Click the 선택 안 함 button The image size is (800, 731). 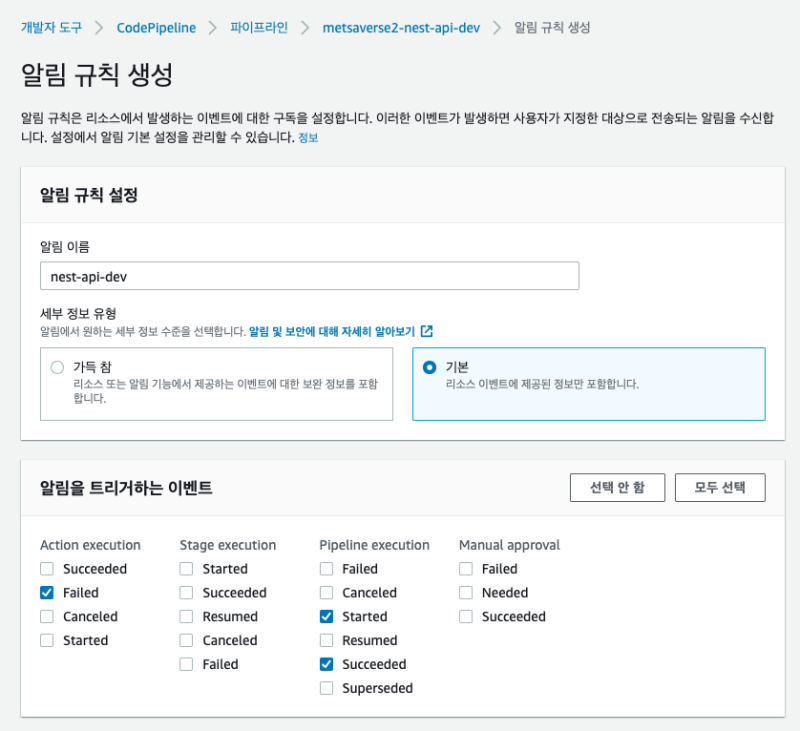click(x=617, y=488)
